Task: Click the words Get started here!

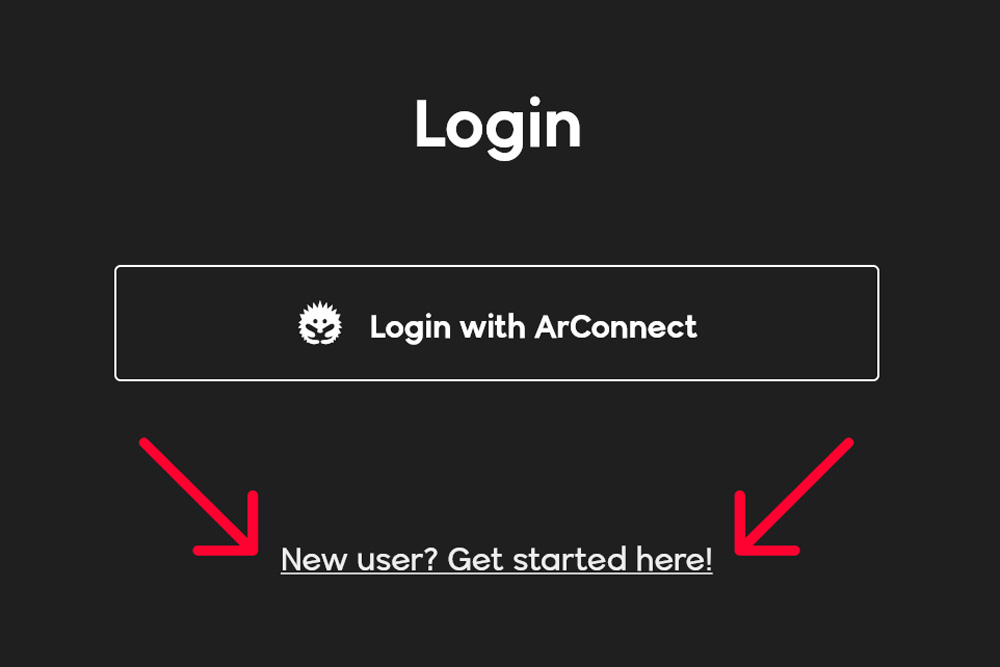Action: point(580,559)
